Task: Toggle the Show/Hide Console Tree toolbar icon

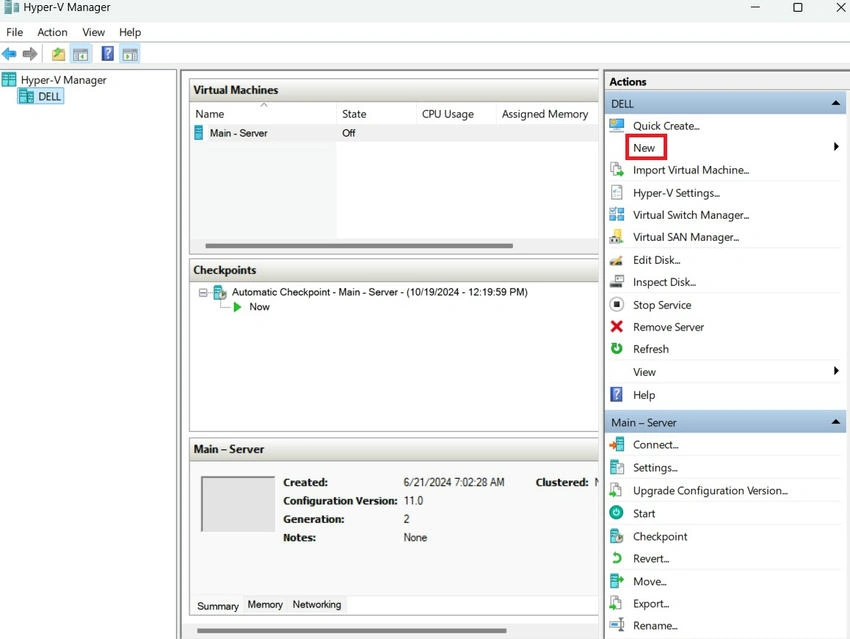Action: (x=80, y=54)
